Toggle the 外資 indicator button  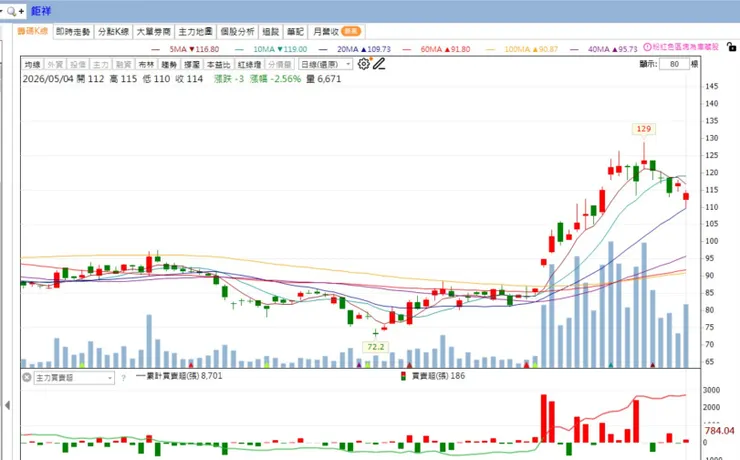pyautogui.click(x=55, y=64)
